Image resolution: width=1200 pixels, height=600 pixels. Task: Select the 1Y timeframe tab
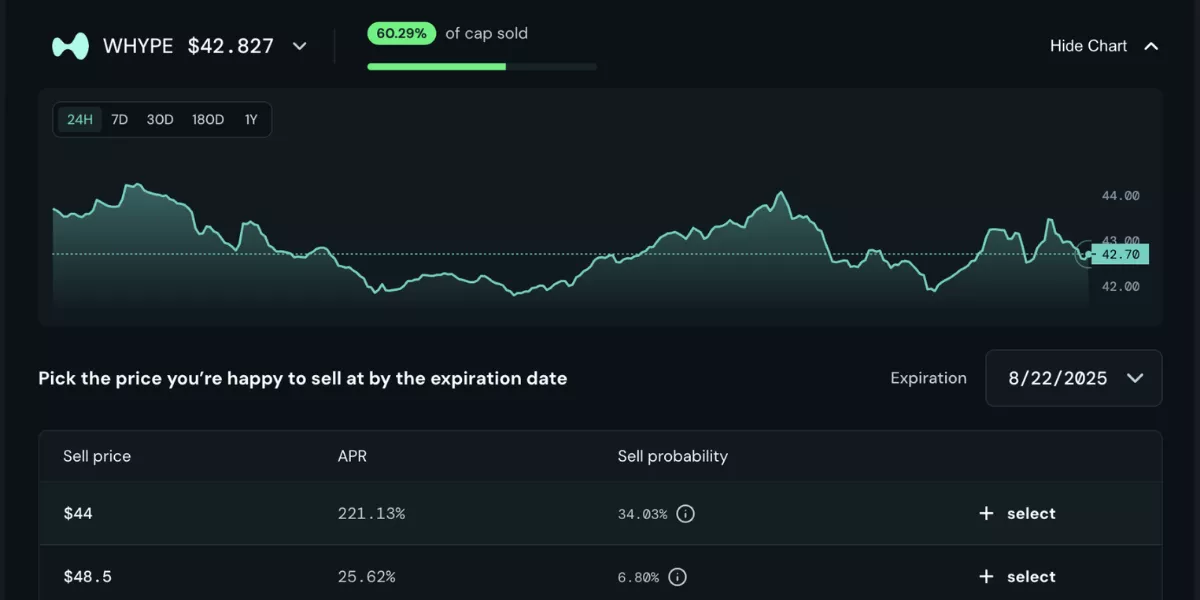point(251,118)
